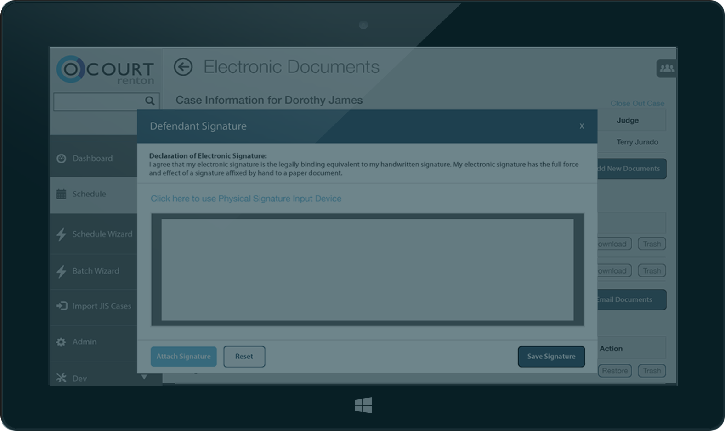Image resolution: width=725 pixels, height=431 pixels.
Task: Open the Batch Wizard menu item
Action: (x=95, y=270)
